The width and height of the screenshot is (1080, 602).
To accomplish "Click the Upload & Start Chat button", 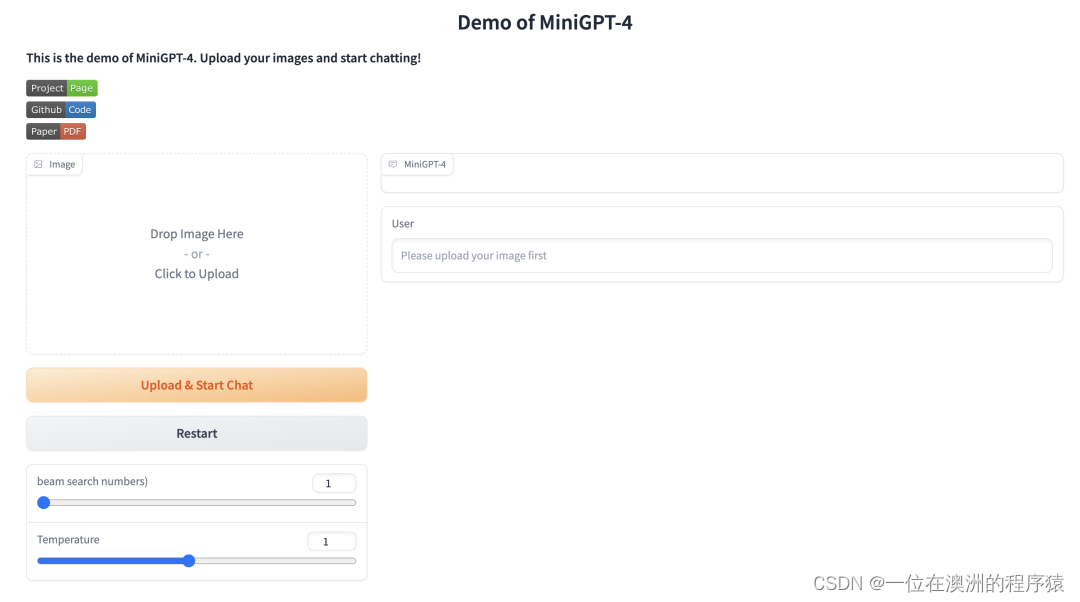I will (x=196, y=385).
